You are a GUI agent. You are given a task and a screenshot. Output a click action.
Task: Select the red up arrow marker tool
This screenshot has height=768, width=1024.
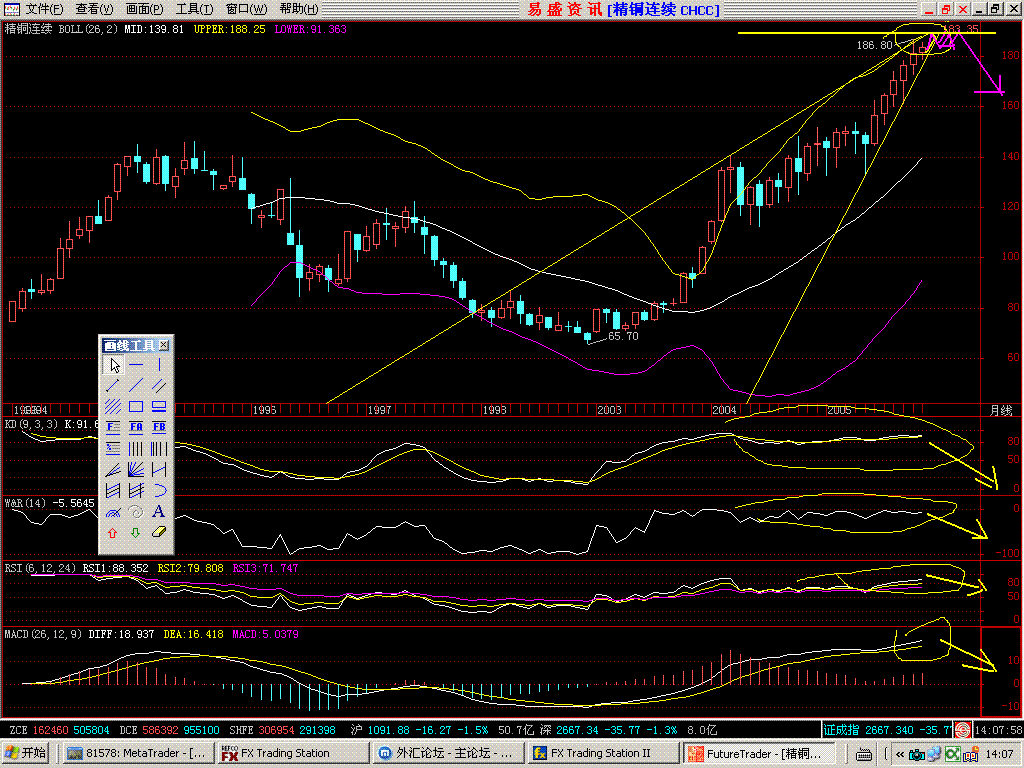pyautogui.click(x=113, y=533)
